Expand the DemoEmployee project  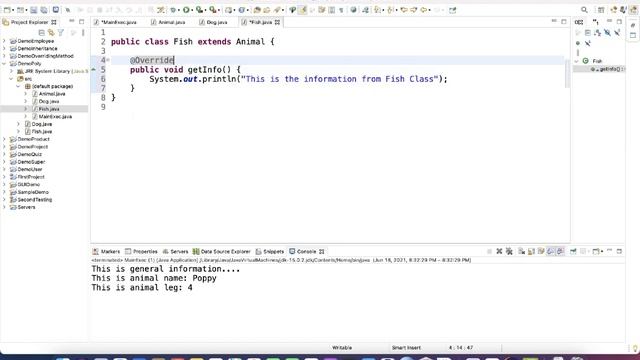(x=4, y=41)
